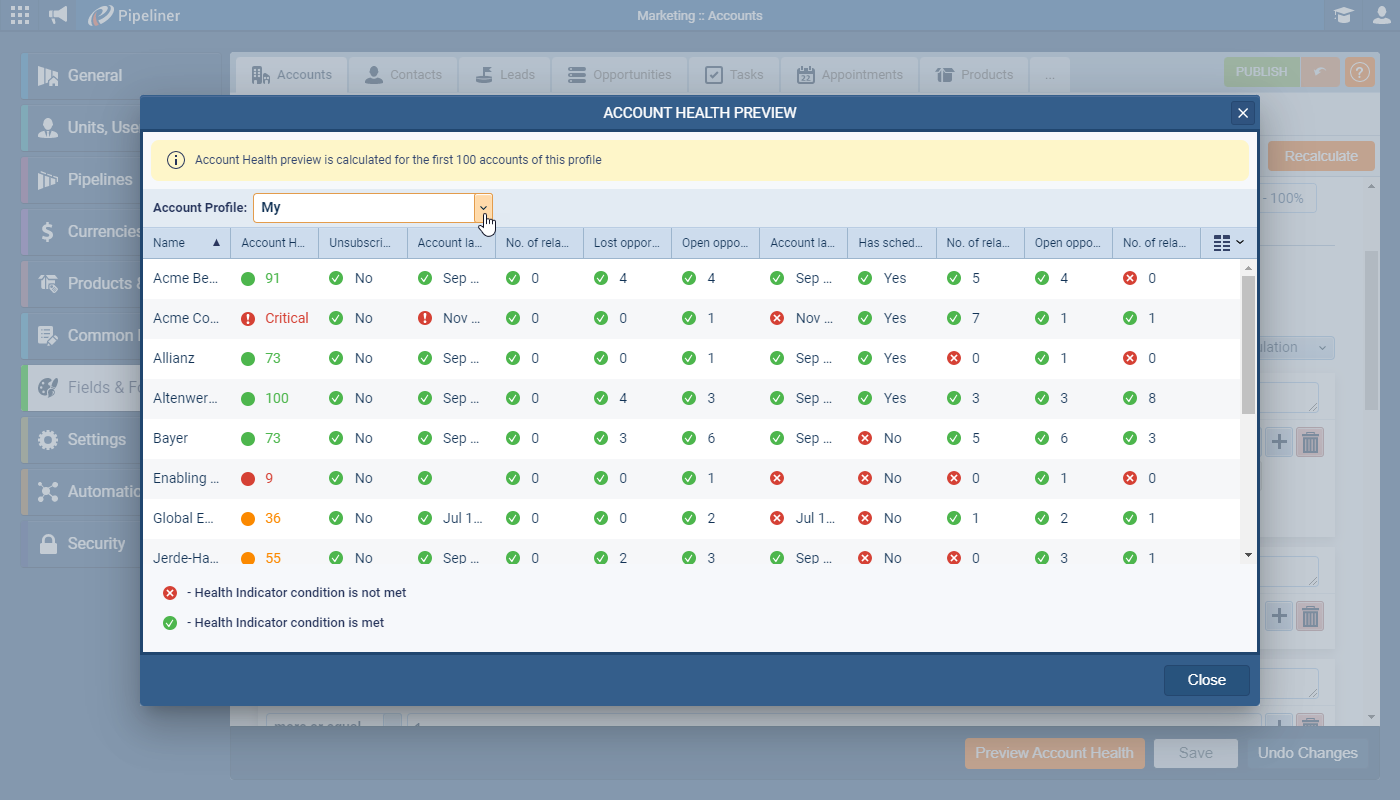Click the orange health dot for Global E row

click(248, 519)
